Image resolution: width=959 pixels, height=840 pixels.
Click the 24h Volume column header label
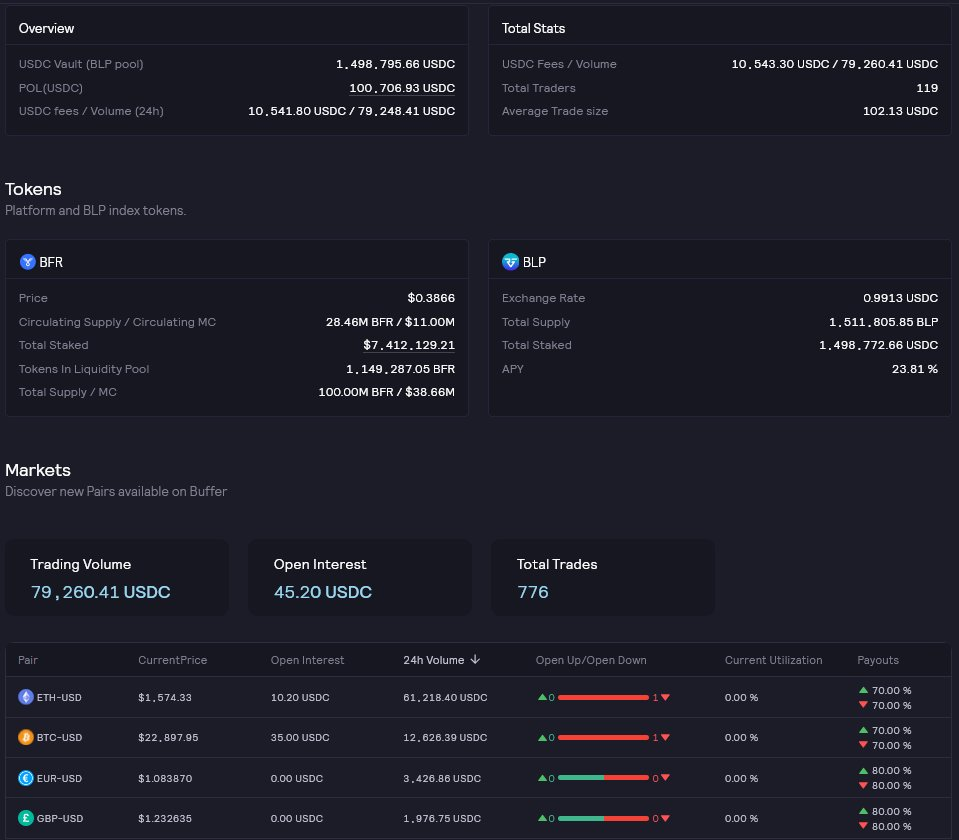point(434,660)
